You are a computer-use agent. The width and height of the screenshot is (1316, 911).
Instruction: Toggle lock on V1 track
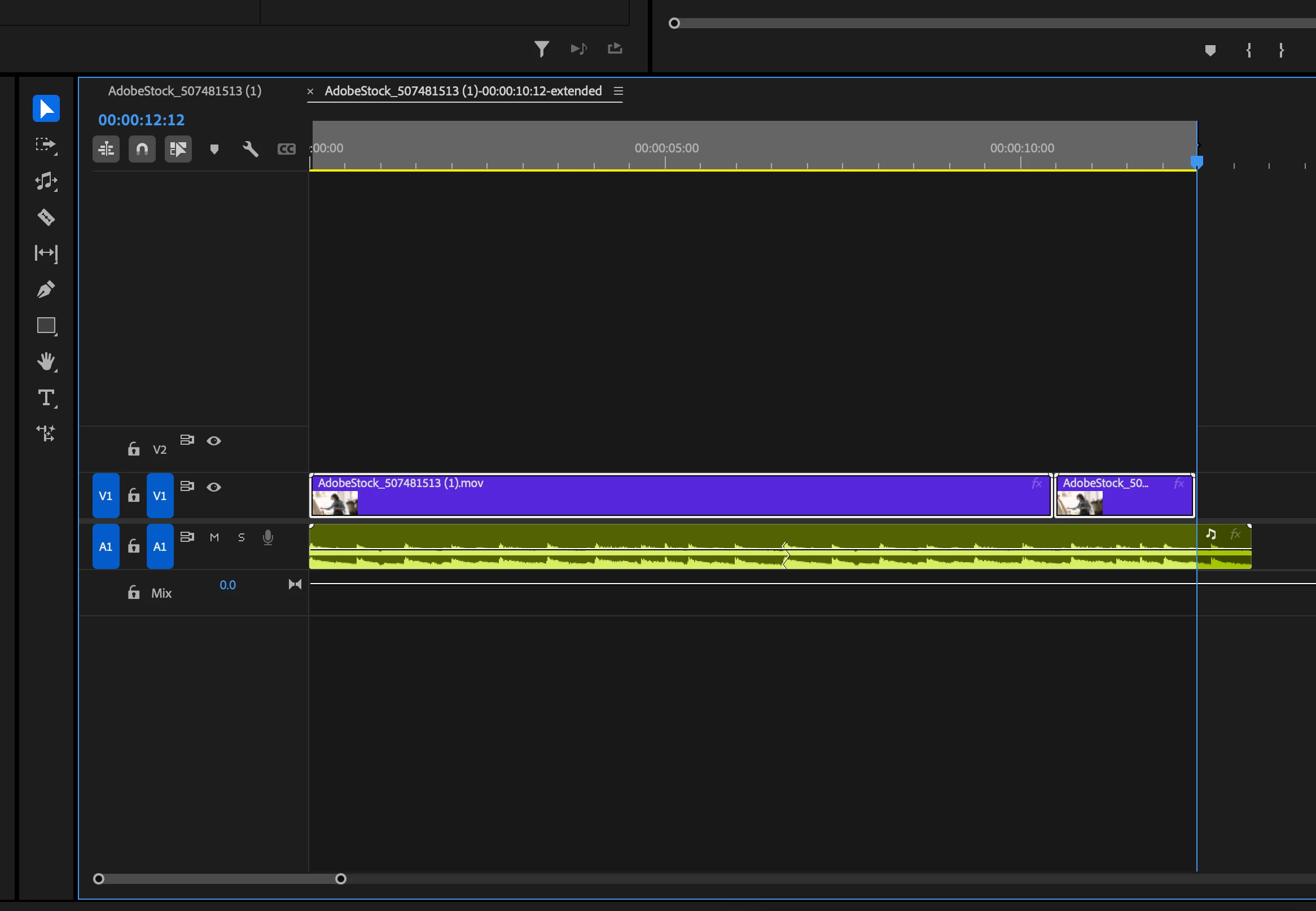point(134,495)
